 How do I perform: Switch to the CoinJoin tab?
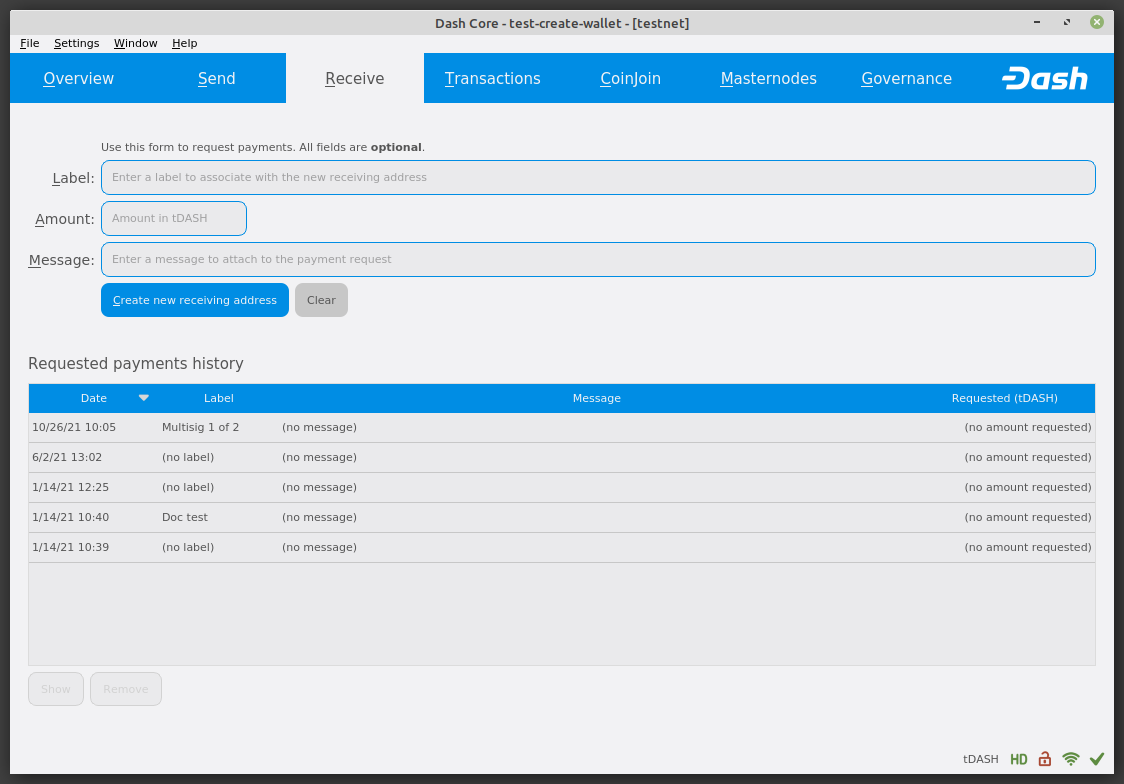630,79
